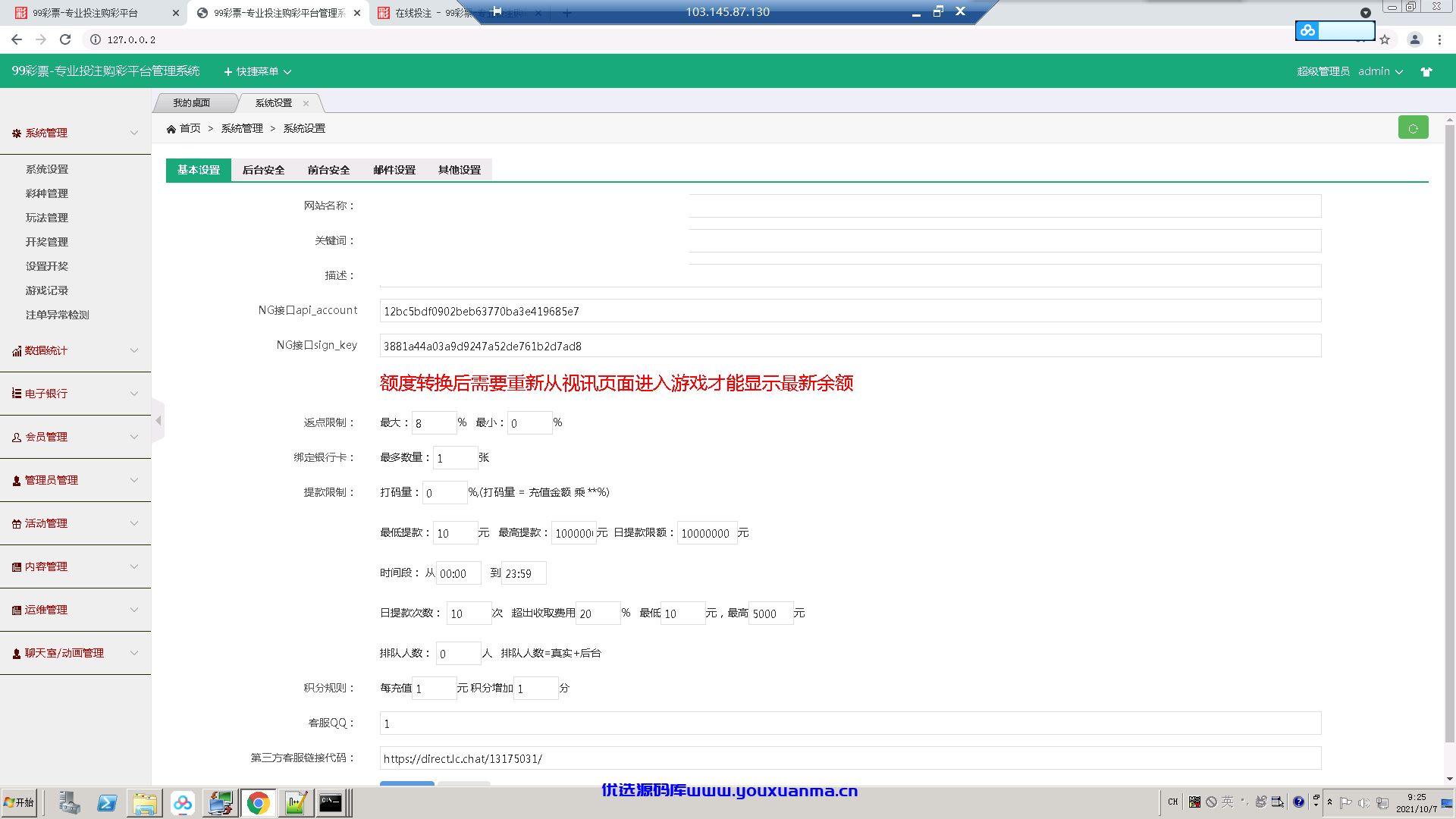Open 游戏记录 in the sidebar
The width and height of the screenshot is (1456, 819).
coord(47,290)
